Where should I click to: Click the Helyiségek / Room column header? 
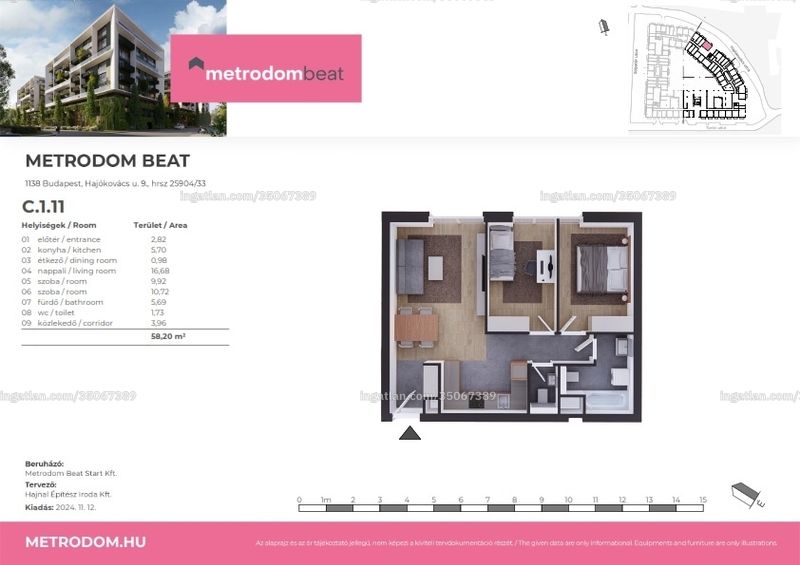click(59, 225)
